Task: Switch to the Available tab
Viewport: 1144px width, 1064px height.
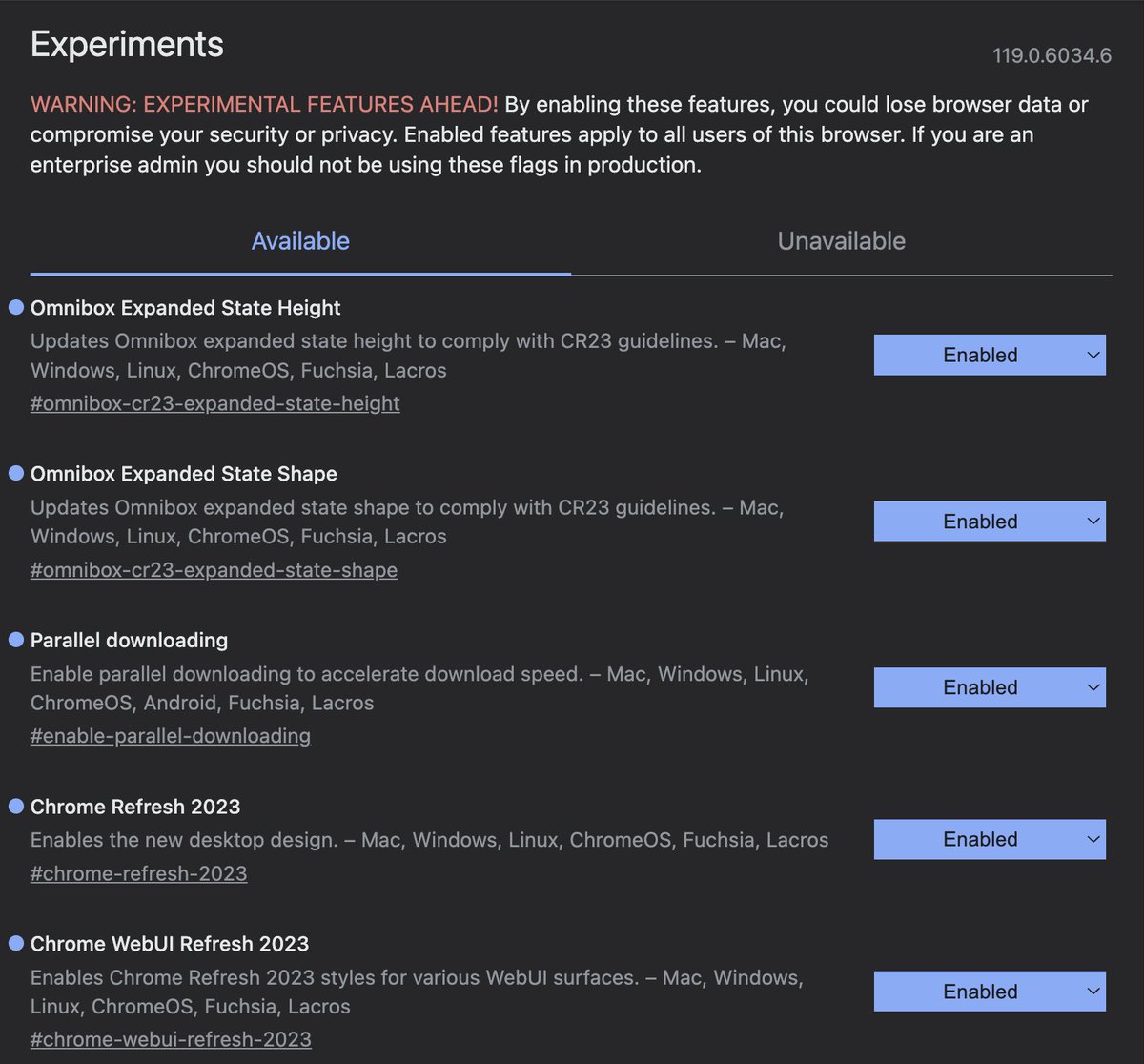Action: click(300, 241)
